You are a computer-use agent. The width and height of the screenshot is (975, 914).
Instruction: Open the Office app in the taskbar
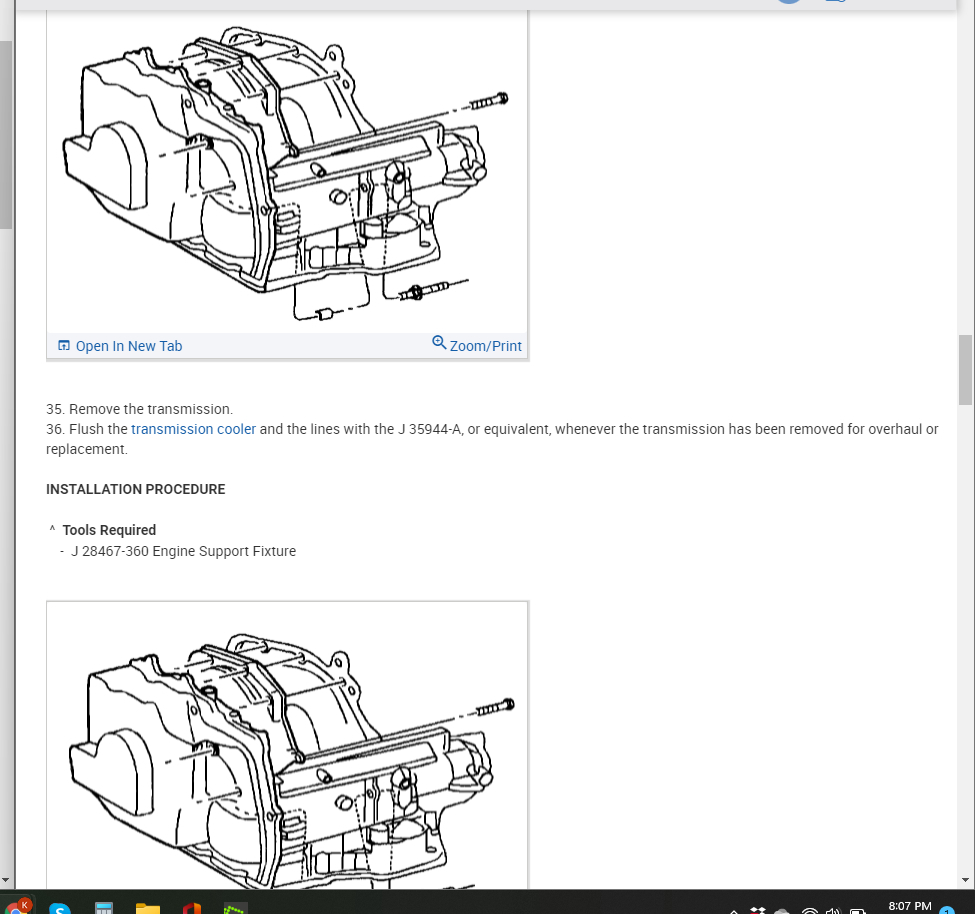(192, 908)
